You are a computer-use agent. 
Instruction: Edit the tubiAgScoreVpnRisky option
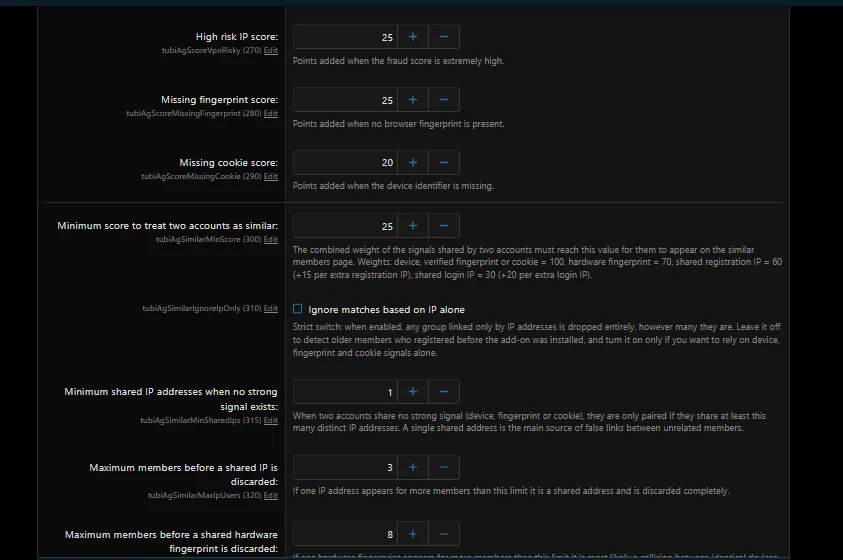[x=270, y=51]
